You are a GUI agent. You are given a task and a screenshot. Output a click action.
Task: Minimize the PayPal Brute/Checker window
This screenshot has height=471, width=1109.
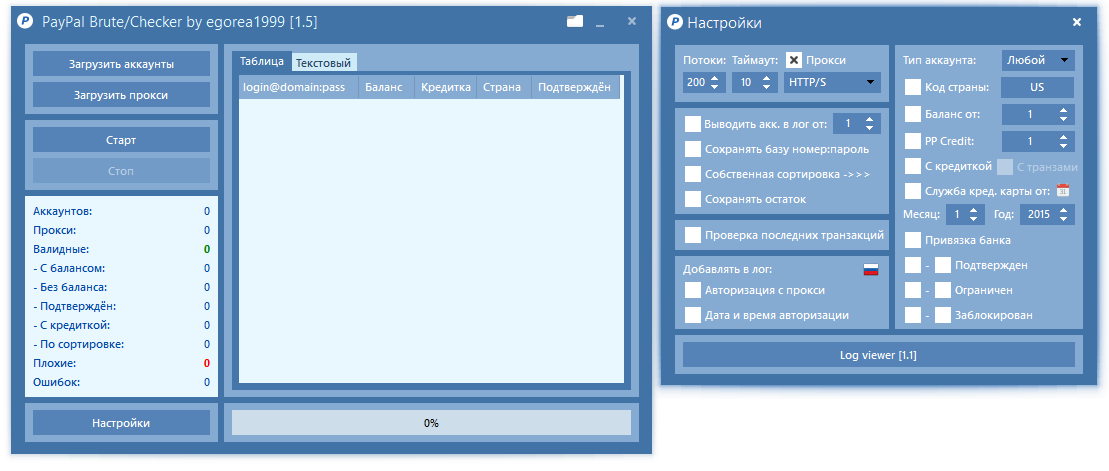pyautogui.click(x=600, y=25)
